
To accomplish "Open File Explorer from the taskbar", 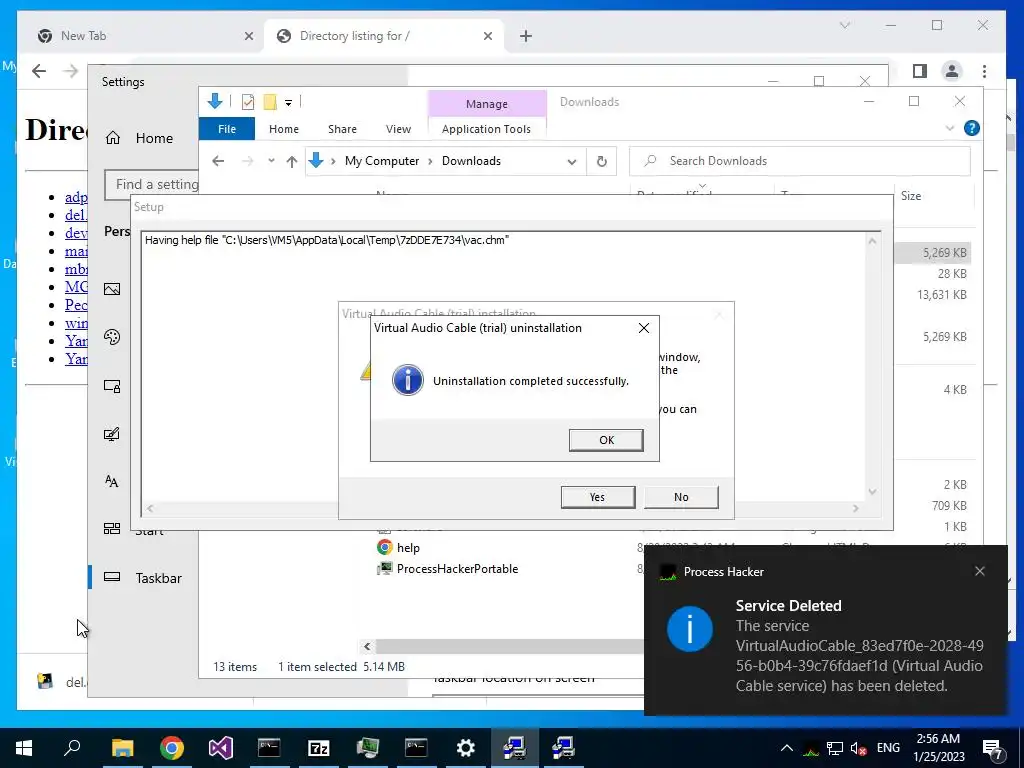I will click(x=122, y=748).
